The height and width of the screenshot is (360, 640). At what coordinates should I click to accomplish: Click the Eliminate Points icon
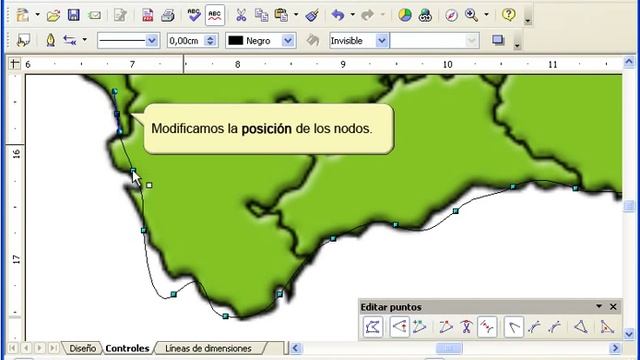607,327
